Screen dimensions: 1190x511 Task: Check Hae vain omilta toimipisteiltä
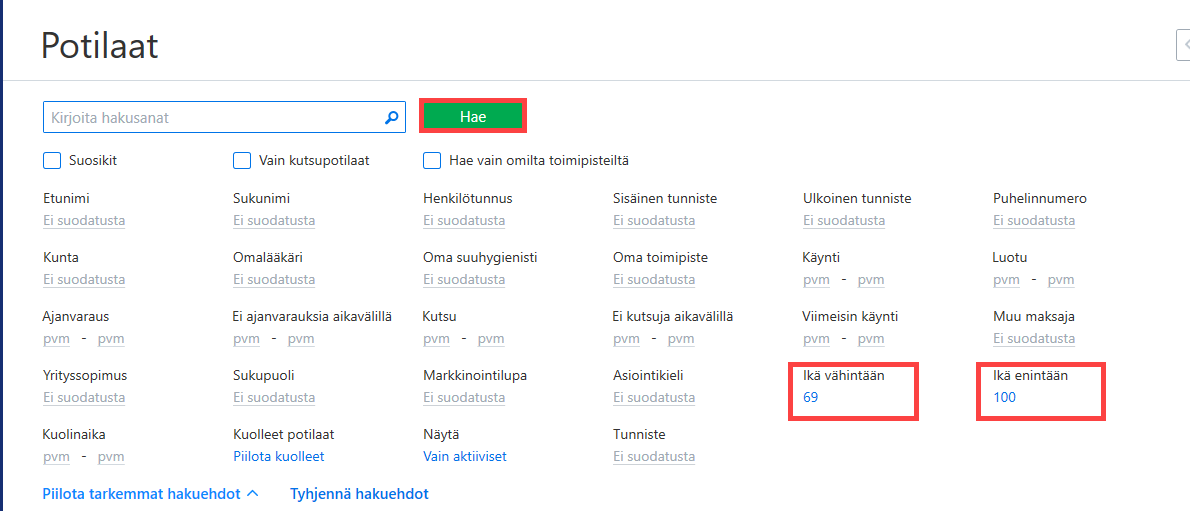[432, 161]
